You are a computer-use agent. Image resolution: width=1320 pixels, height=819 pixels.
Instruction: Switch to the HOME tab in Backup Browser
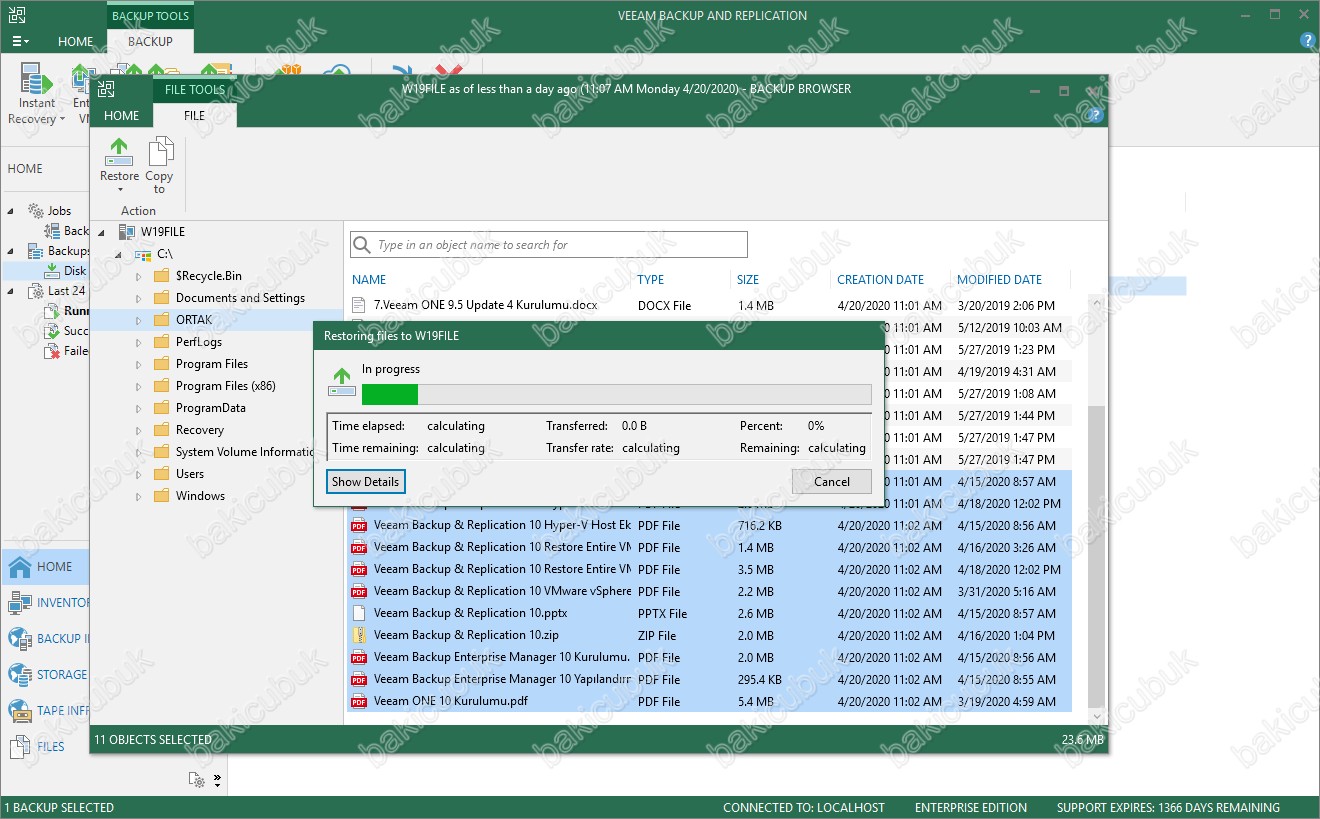[121, 116]
